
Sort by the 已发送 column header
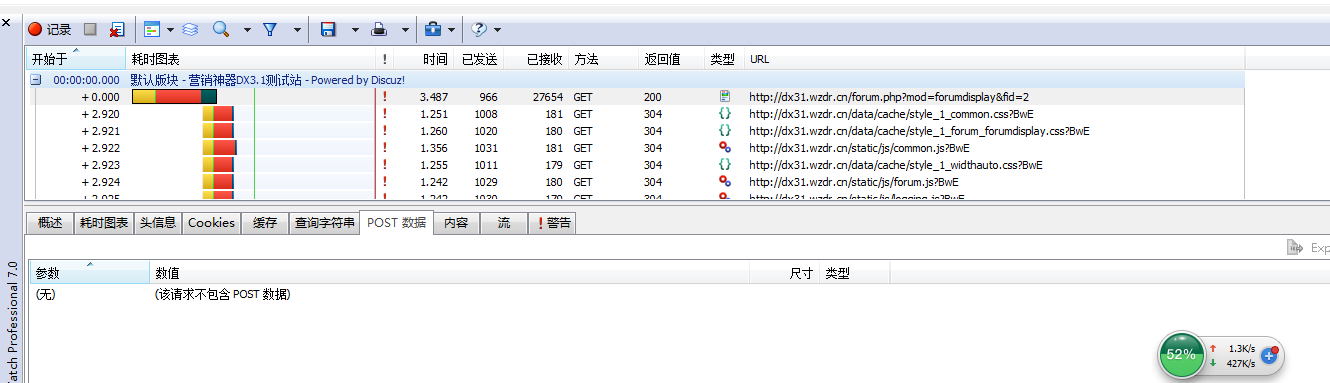coord(479,59)
